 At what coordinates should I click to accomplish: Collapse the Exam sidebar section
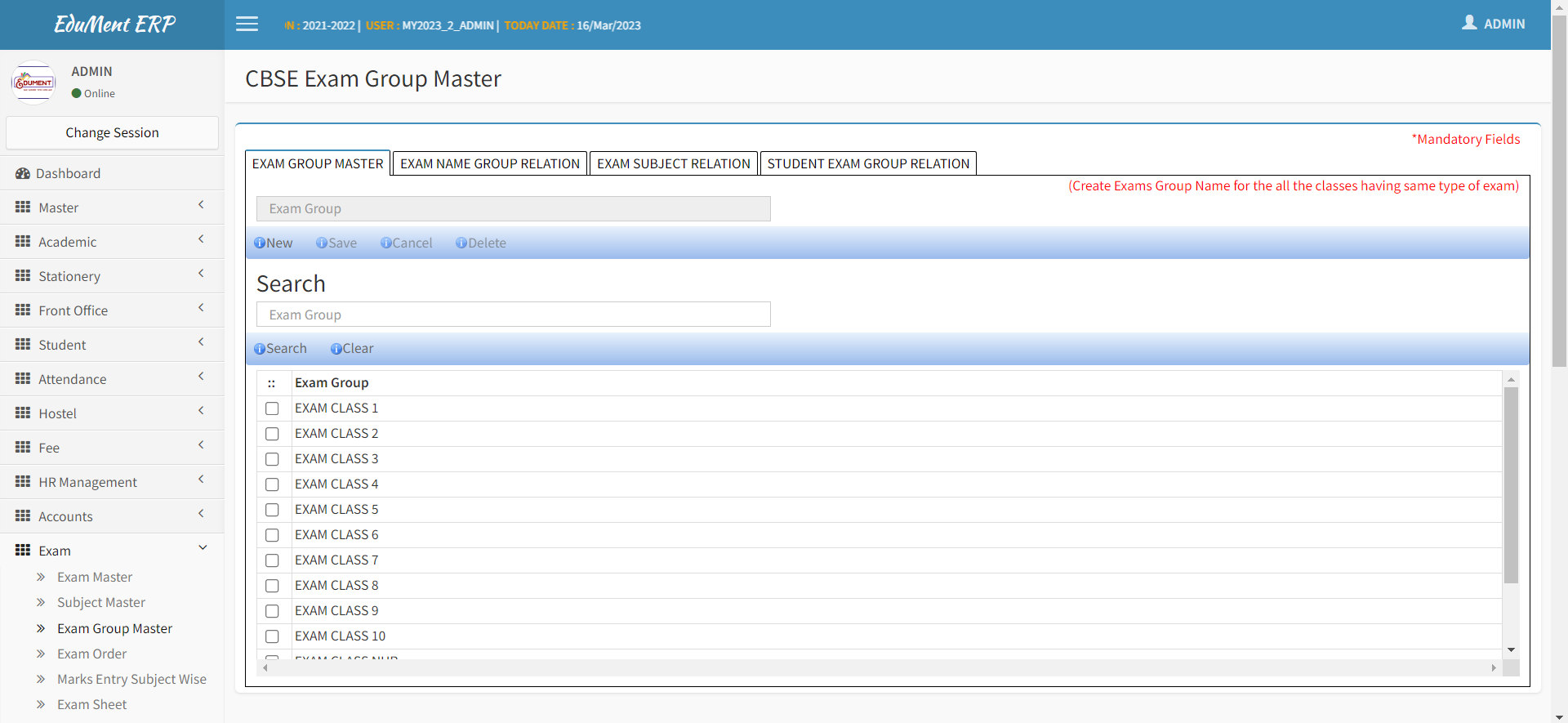pos(112,551)
